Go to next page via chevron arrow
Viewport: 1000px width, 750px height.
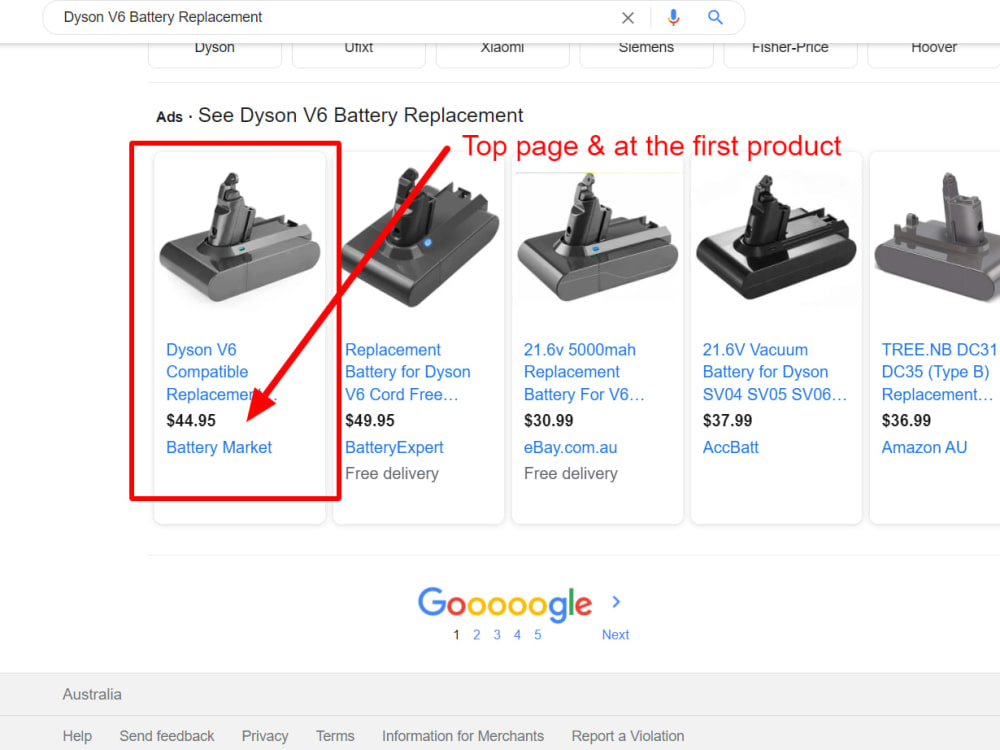coord(615,601)
